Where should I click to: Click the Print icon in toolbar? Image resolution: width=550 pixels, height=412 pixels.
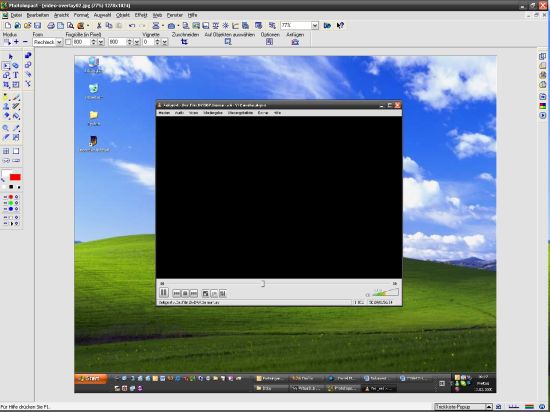click(51, 26)
